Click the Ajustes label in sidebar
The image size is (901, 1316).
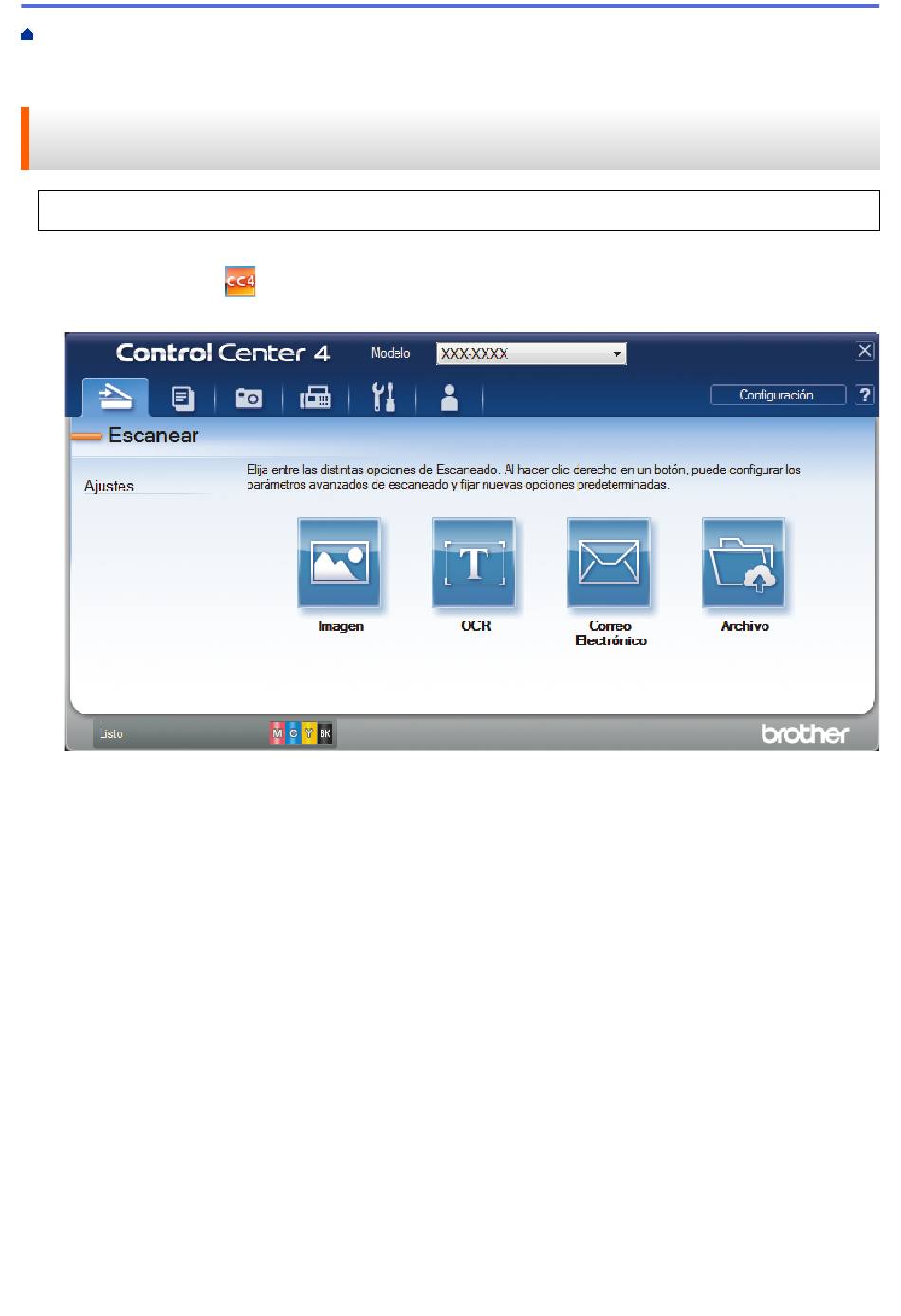pyautogui.click(x=109, y=486)
